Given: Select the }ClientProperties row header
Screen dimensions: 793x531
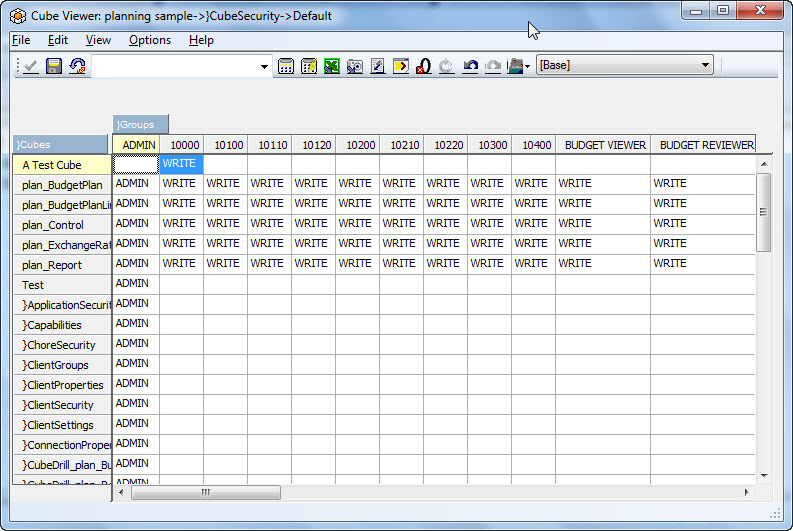Looking at the screenshot, I should pos(62,385).
